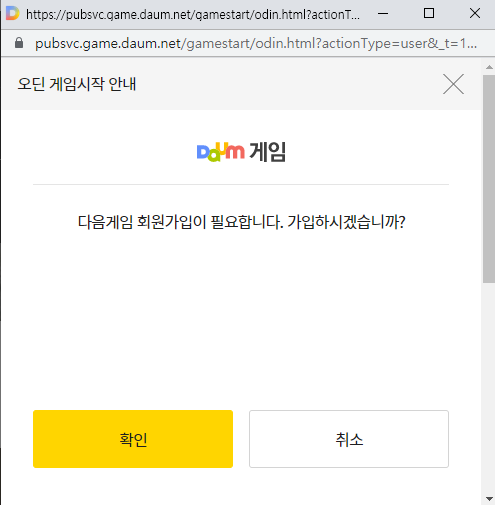Click the pubsvc.game.daum.net address bar URL
This screenshot has height=505, width=495.
256,43
